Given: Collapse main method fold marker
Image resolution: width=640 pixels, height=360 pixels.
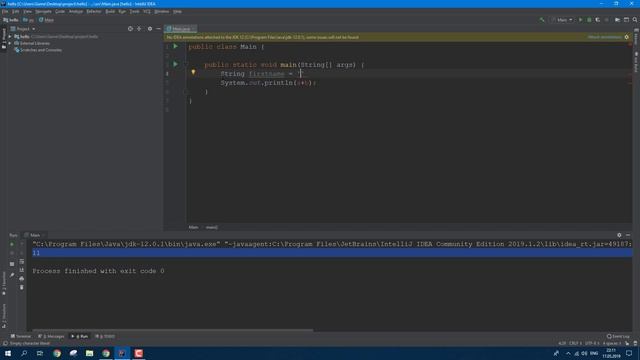Looking at the screenshot, I should click(185, 64).
